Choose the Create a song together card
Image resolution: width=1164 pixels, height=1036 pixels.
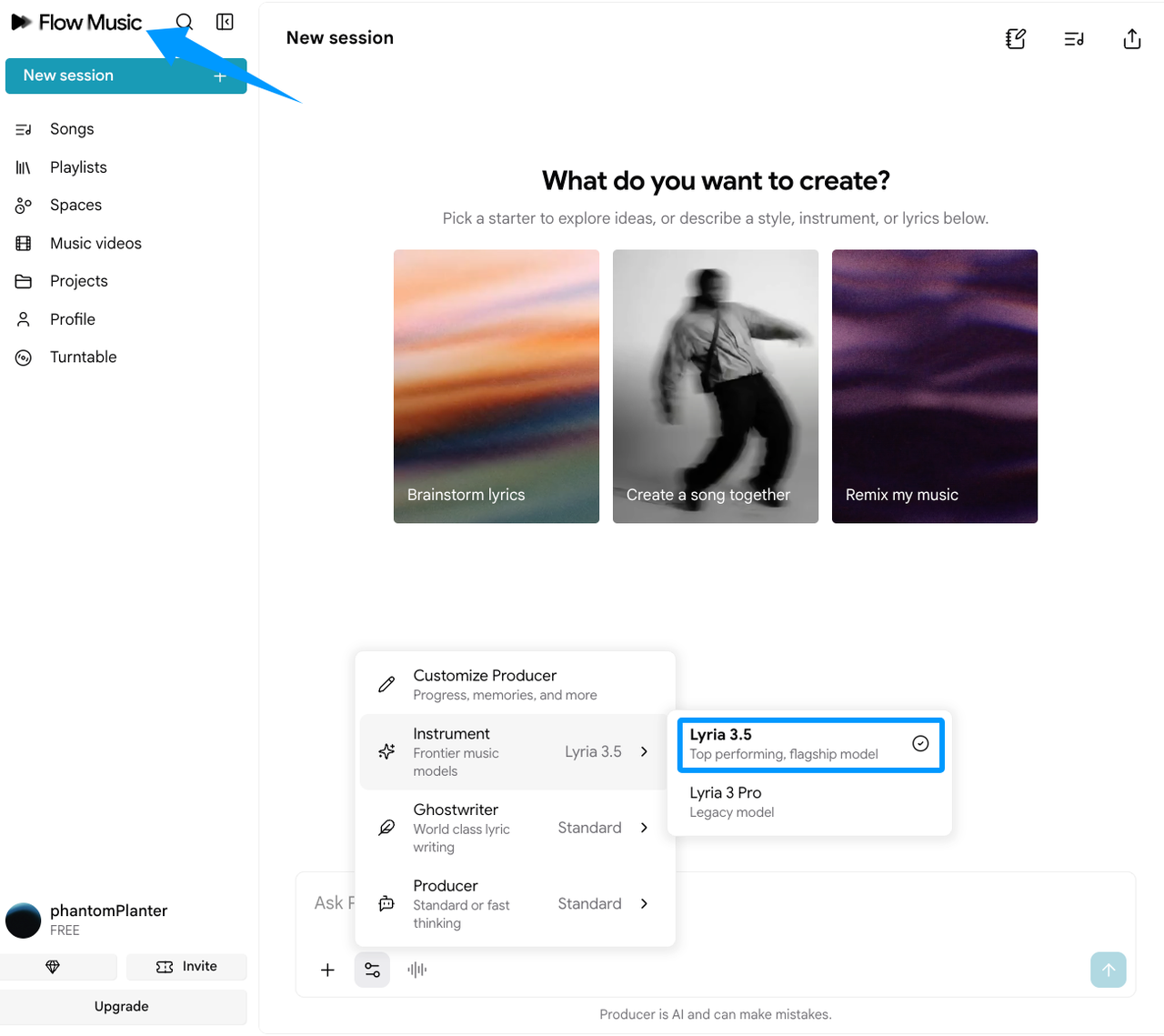click(716, 387)
